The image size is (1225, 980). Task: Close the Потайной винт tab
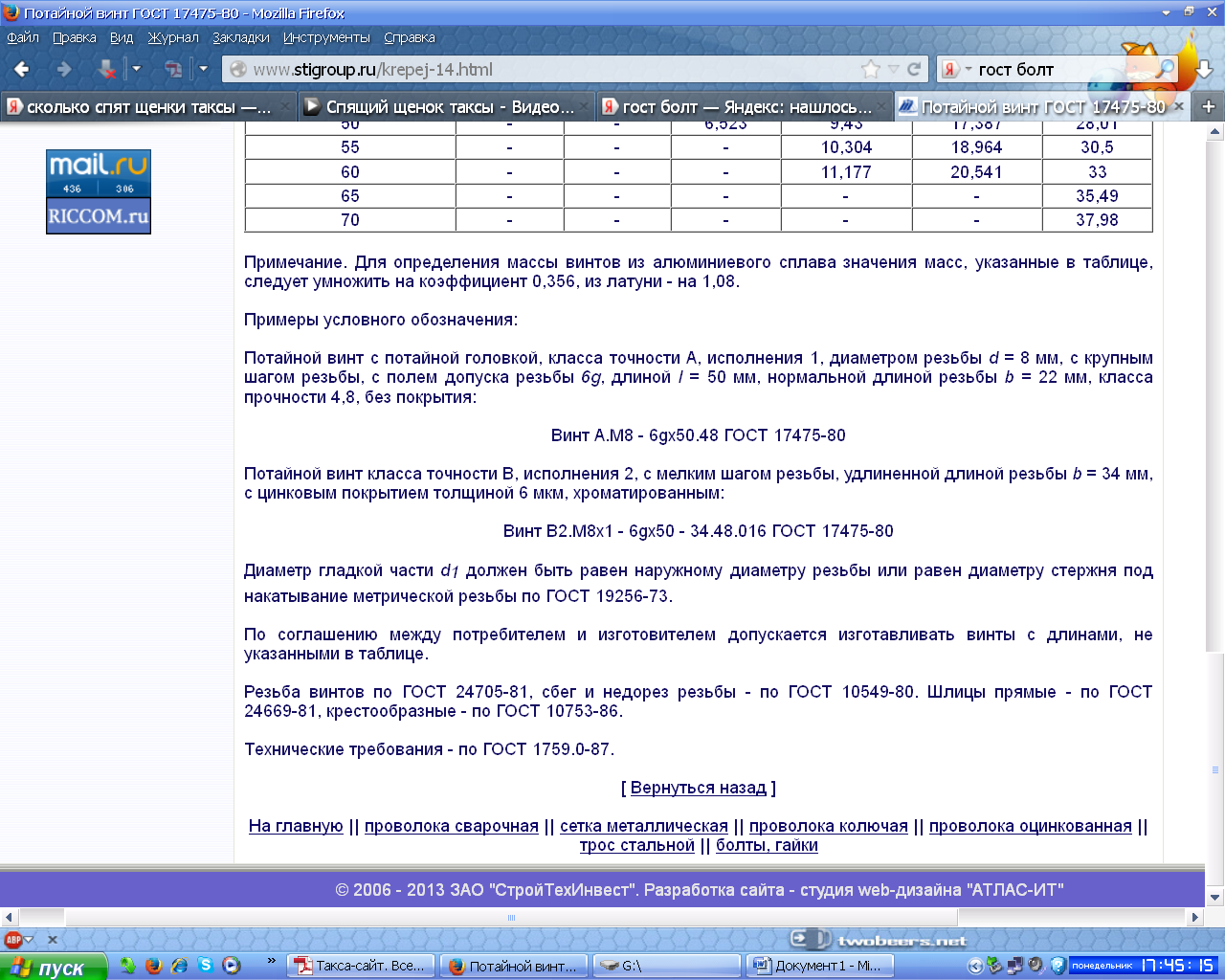coord(1178,106)
